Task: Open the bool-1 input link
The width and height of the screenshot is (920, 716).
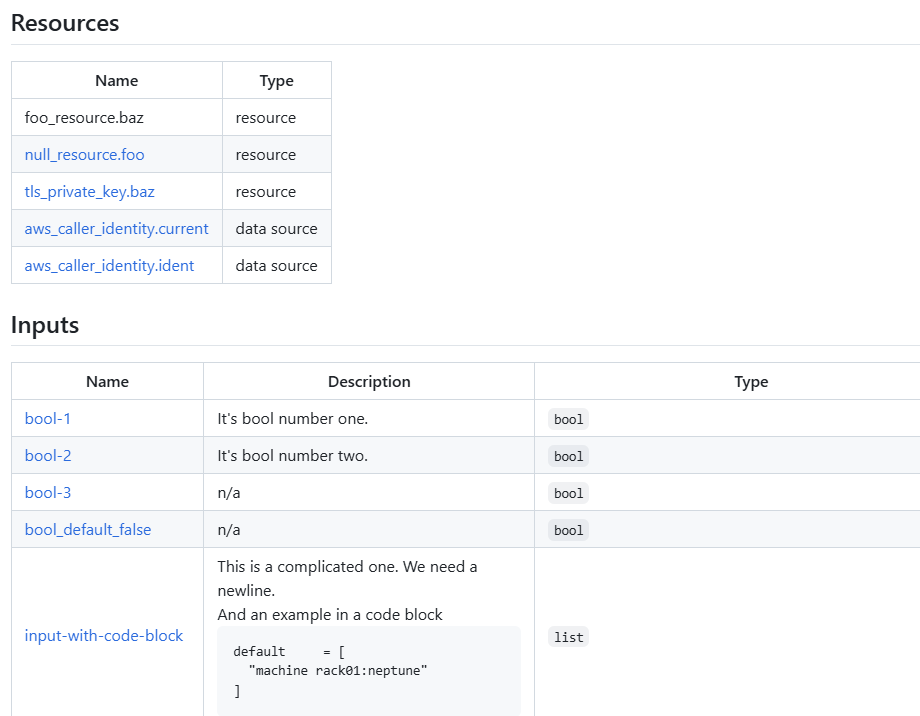Action: 47,418
